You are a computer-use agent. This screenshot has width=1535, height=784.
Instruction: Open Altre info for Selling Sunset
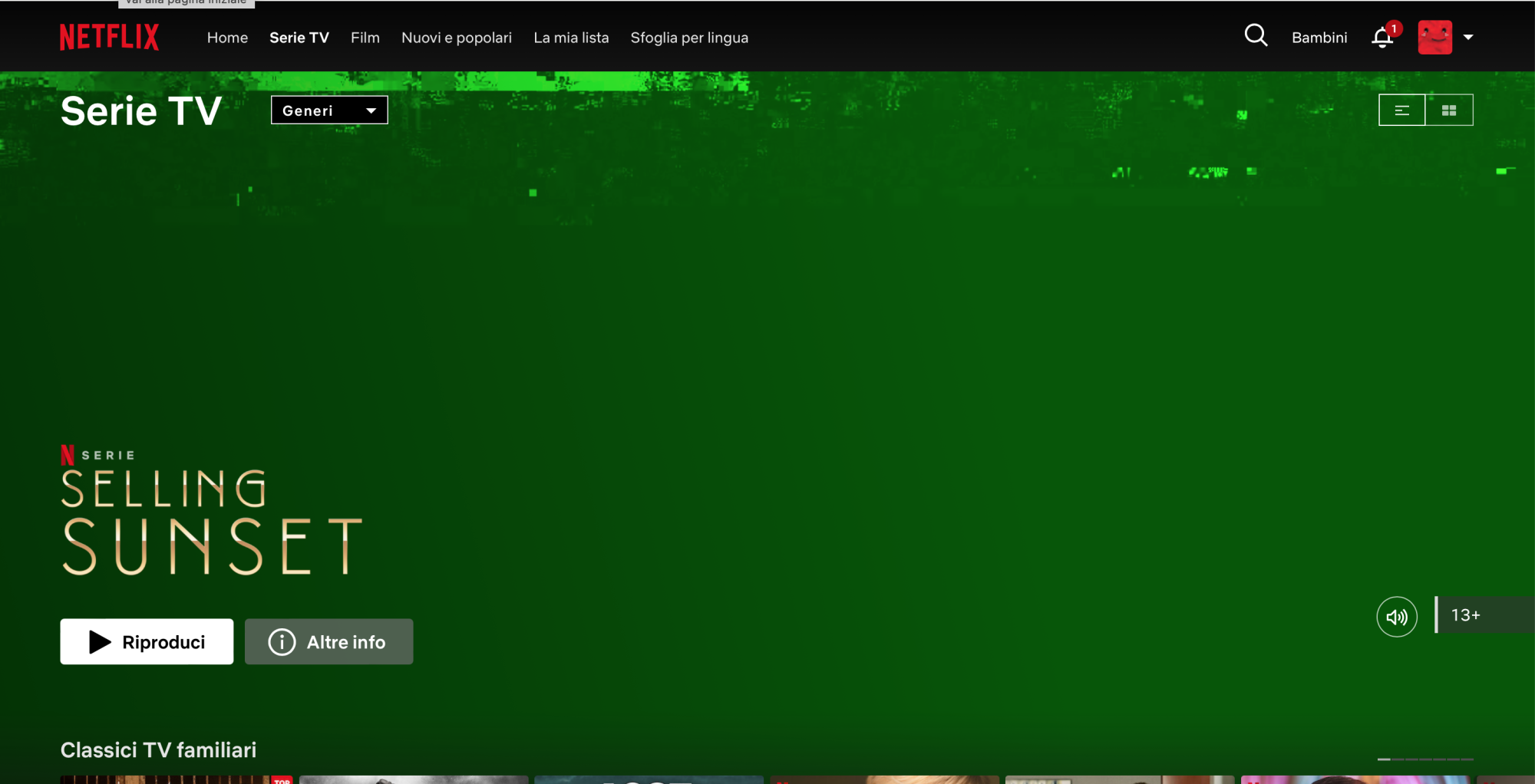[x=328, y=641]
